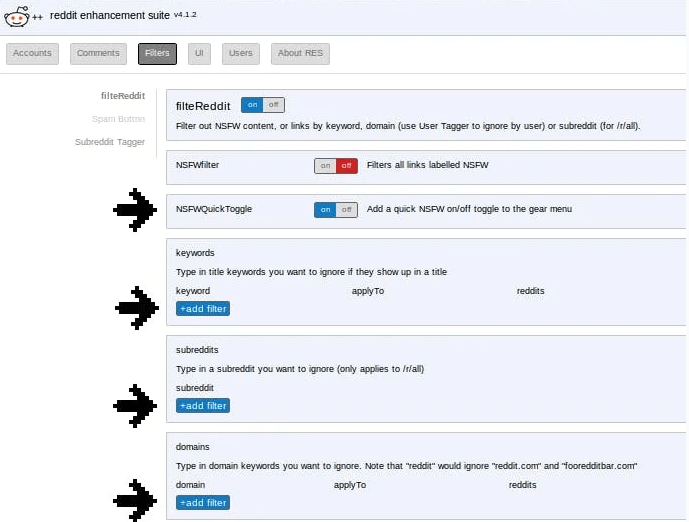This screenshot has height=522, width=689.
Task: Select Spam Button in the sidebar
Action: (x=118, y=119)
